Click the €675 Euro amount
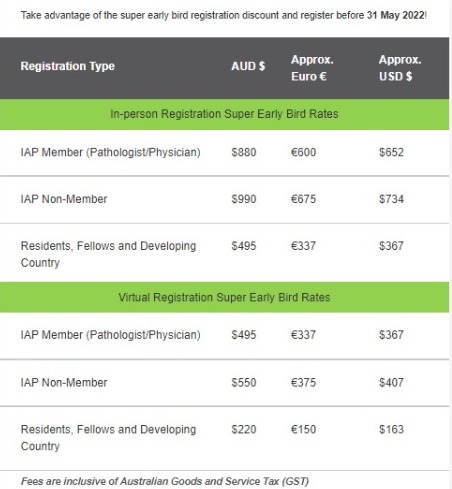This screenshot has width=452, height=489. point(303,199)
